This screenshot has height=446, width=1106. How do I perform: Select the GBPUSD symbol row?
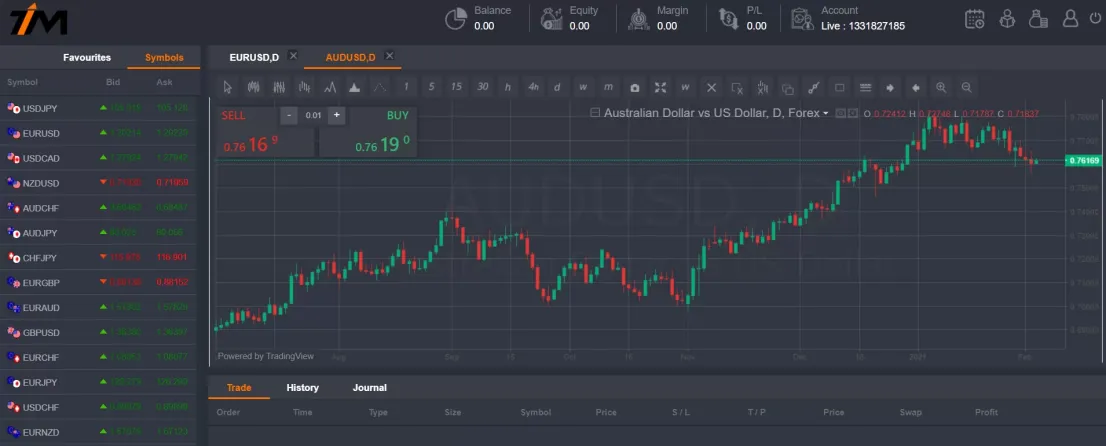coord(100,332)
